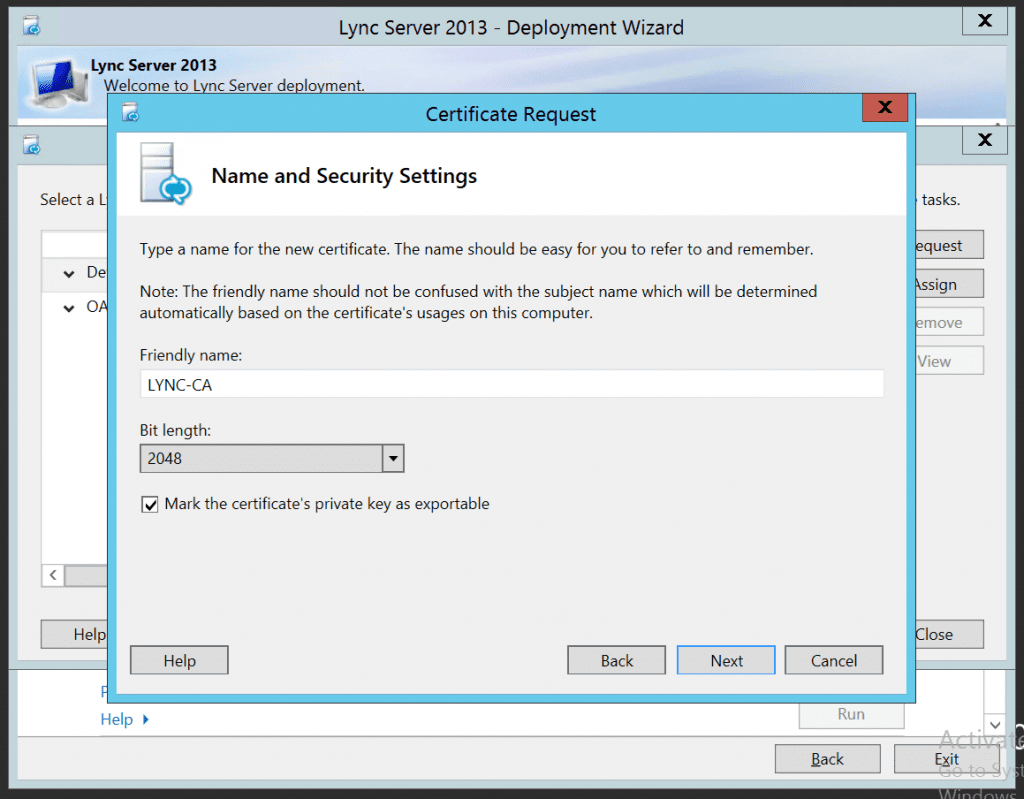Expand the row starting with "De" chevron

tap(69, 273)
